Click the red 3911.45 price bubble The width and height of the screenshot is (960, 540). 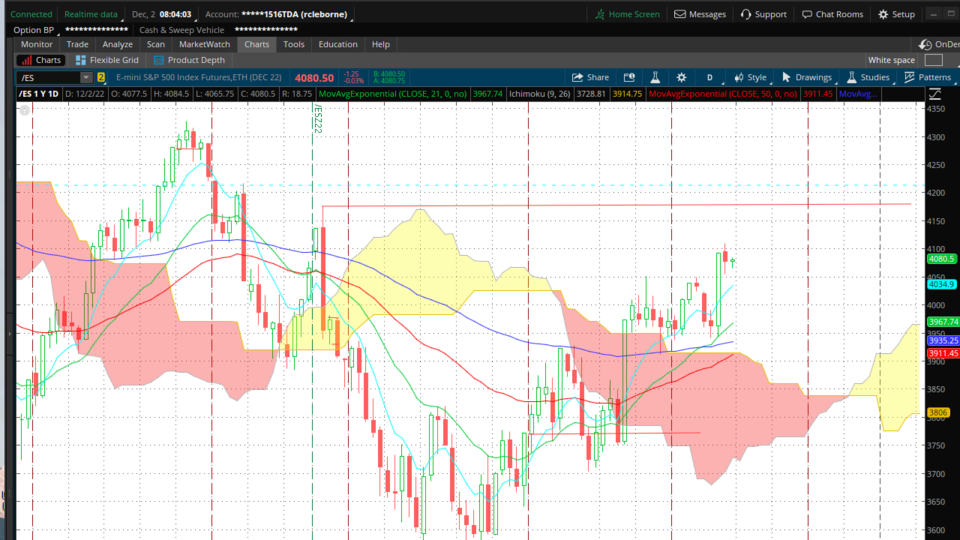[943, 353]
